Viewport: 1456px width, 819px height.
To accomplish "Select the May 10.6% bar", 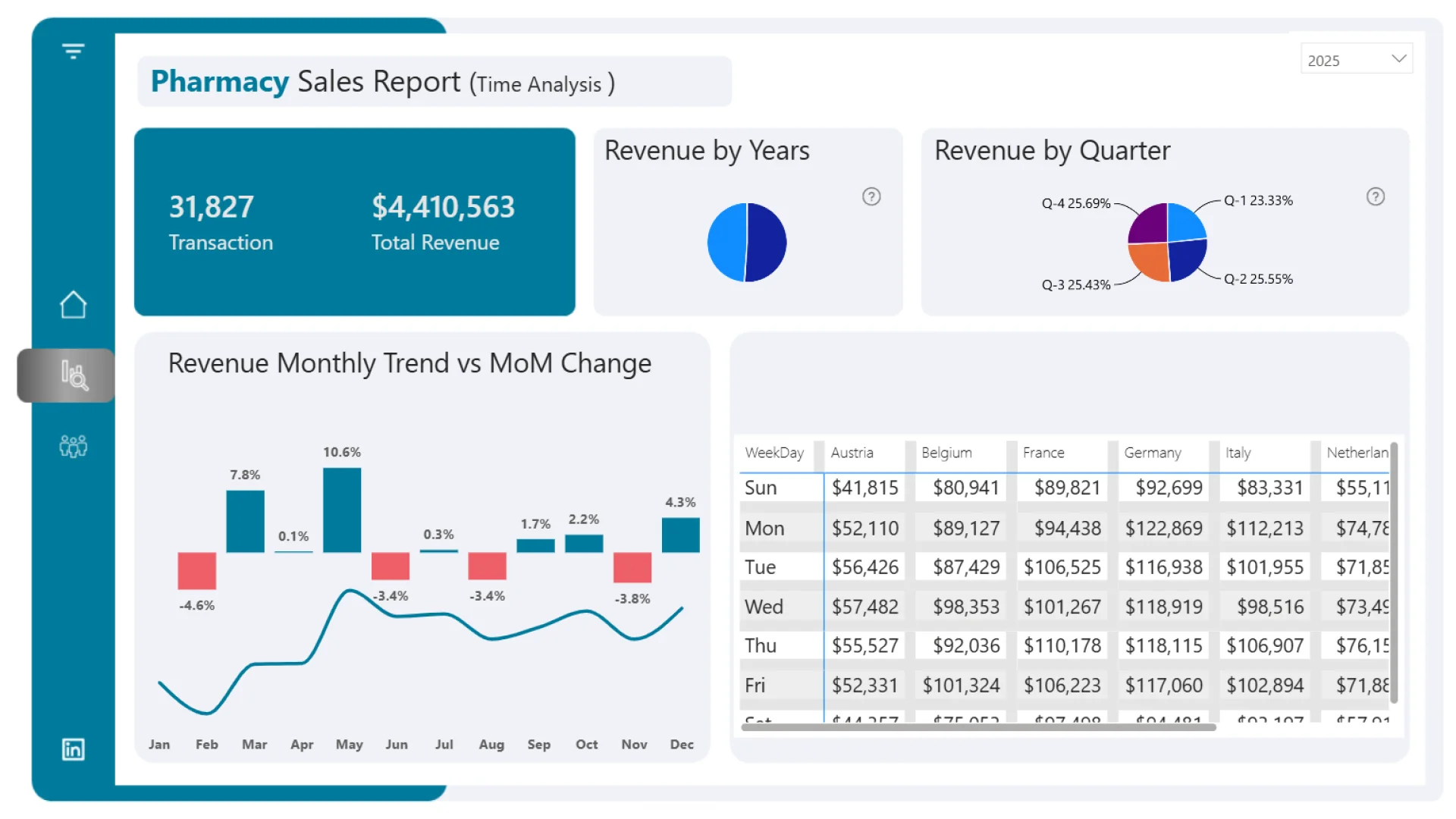I will 342,510.
